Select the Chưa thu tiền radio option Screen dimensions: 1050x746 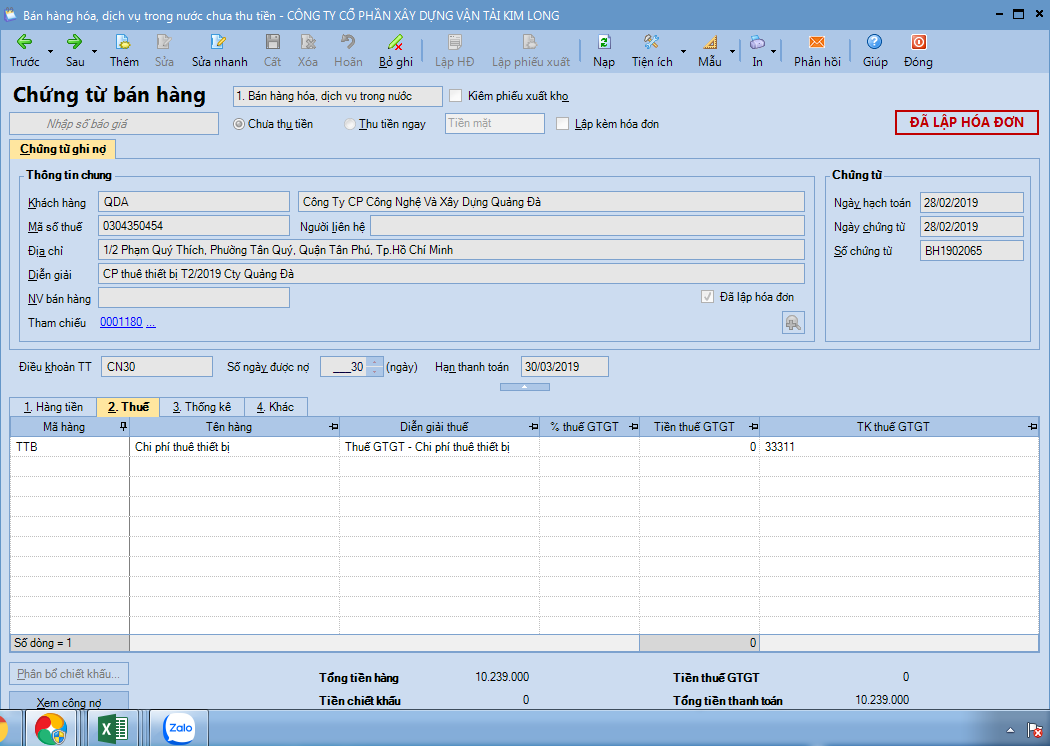(x=238, y=124)
